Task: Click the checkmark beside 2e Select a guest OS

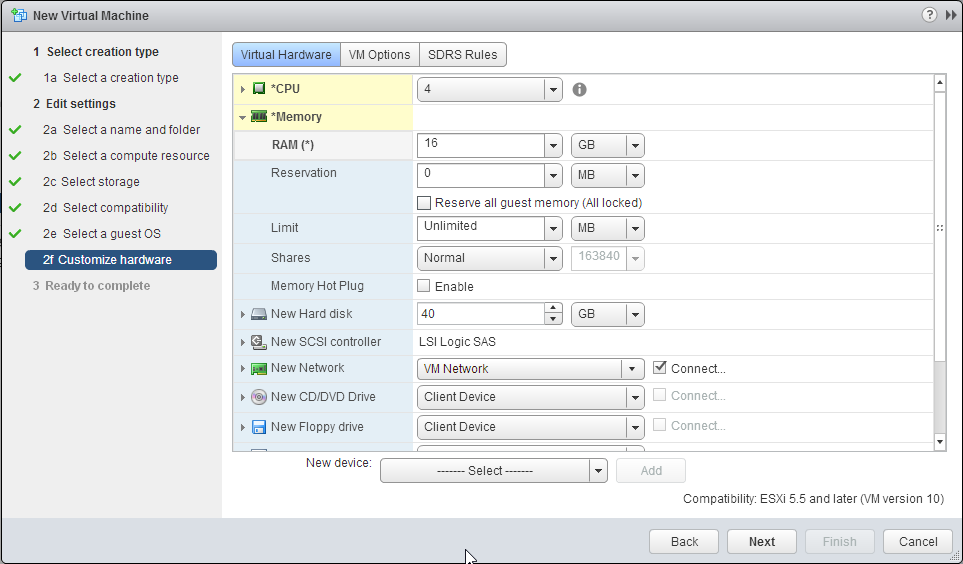Action: (x=15, y=233)
